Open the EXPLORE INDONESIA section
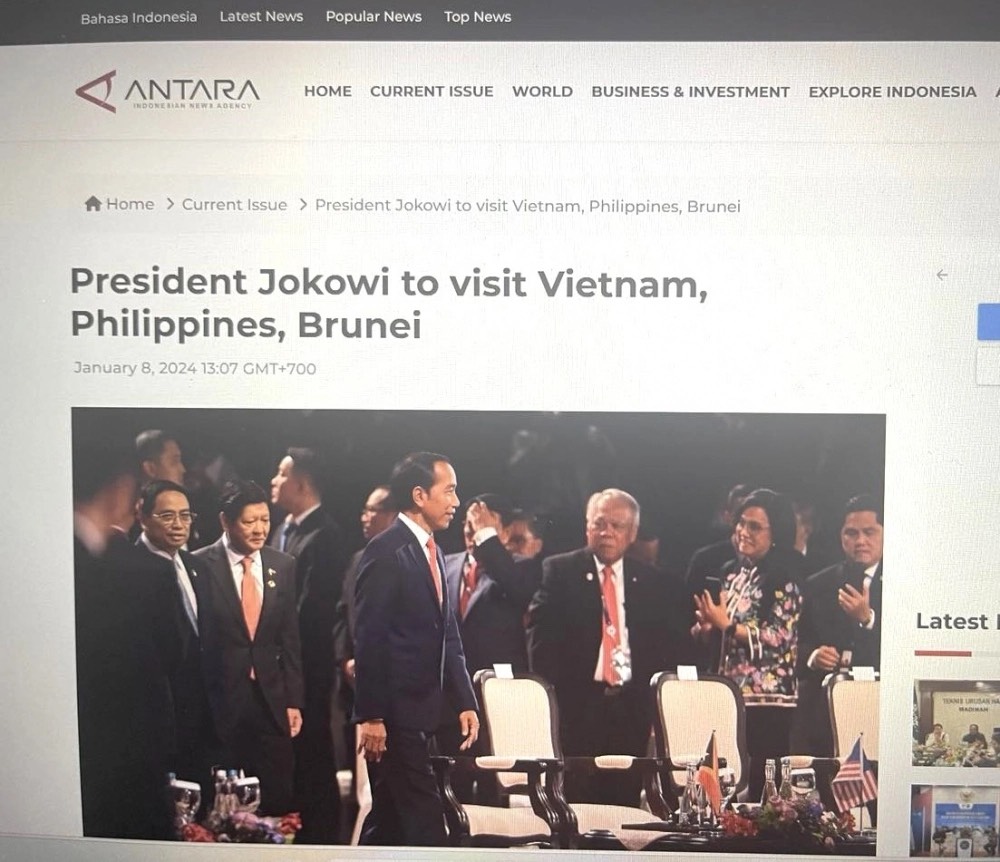 (892, 92)
